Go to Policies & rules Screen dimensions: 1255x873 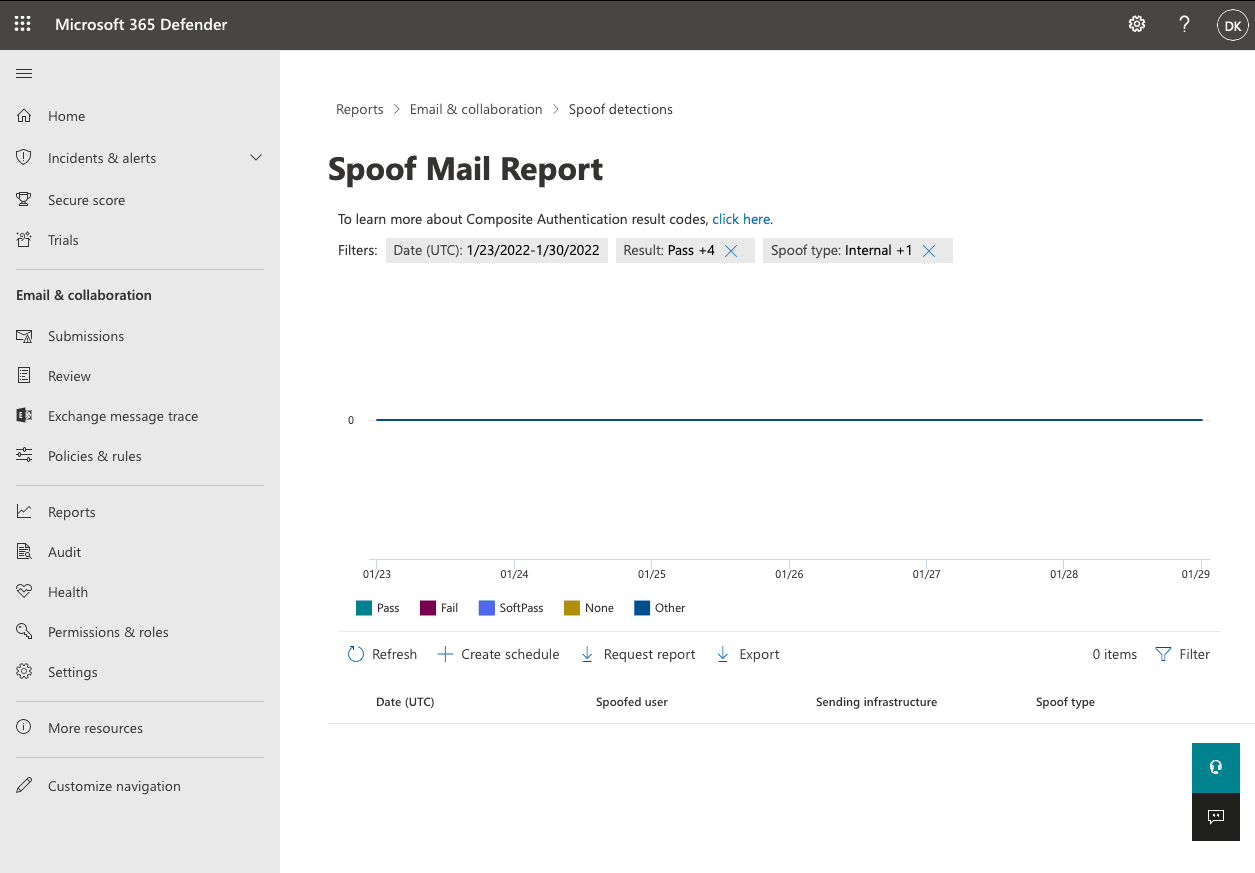94,456
